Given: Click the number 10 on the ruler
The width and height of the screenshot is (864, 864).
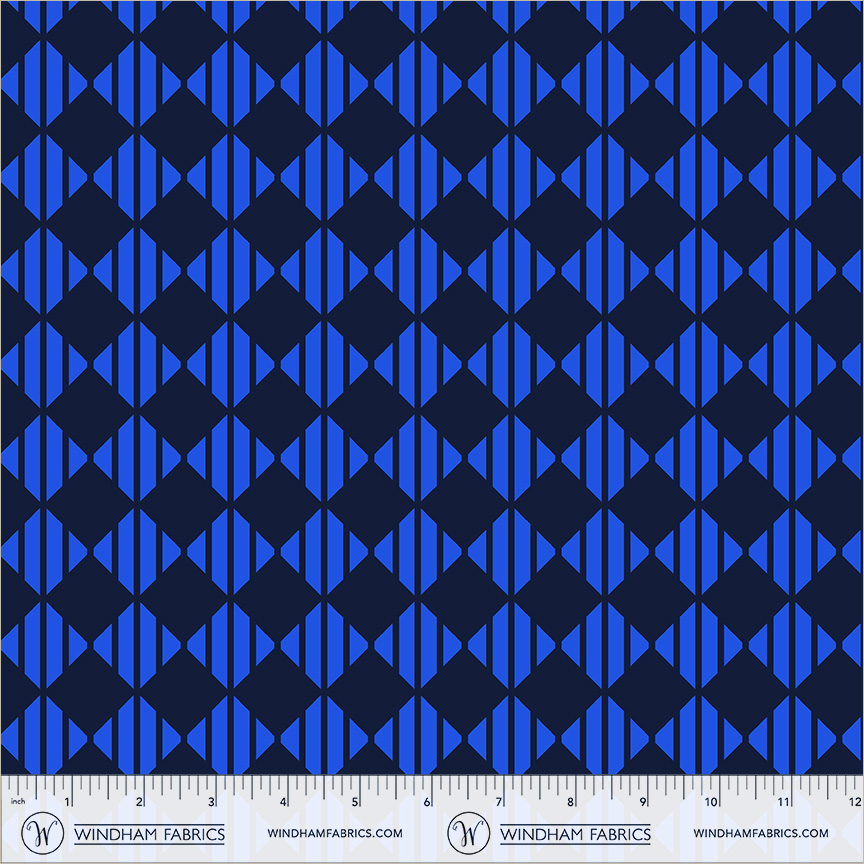Looking at the screenshot, I should tap(711, 802).
